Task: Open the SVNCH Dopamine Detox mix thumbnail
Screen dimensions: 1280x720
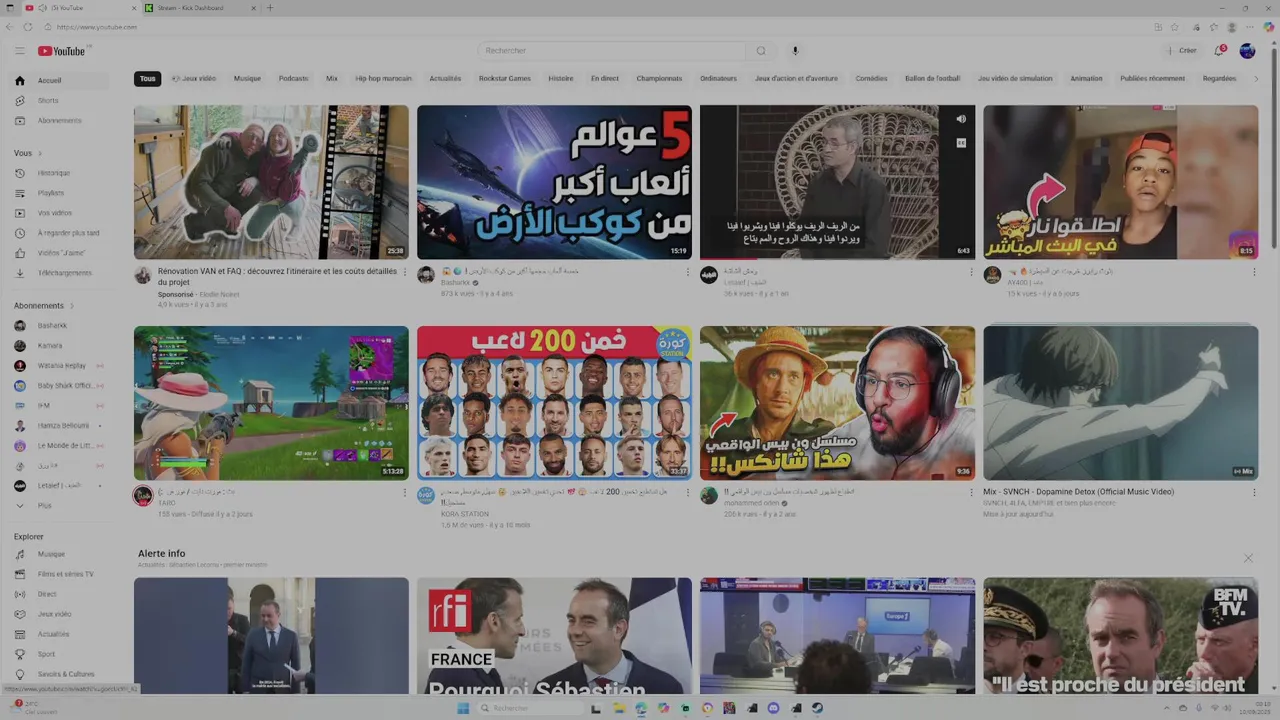Action: point(1120,403)
